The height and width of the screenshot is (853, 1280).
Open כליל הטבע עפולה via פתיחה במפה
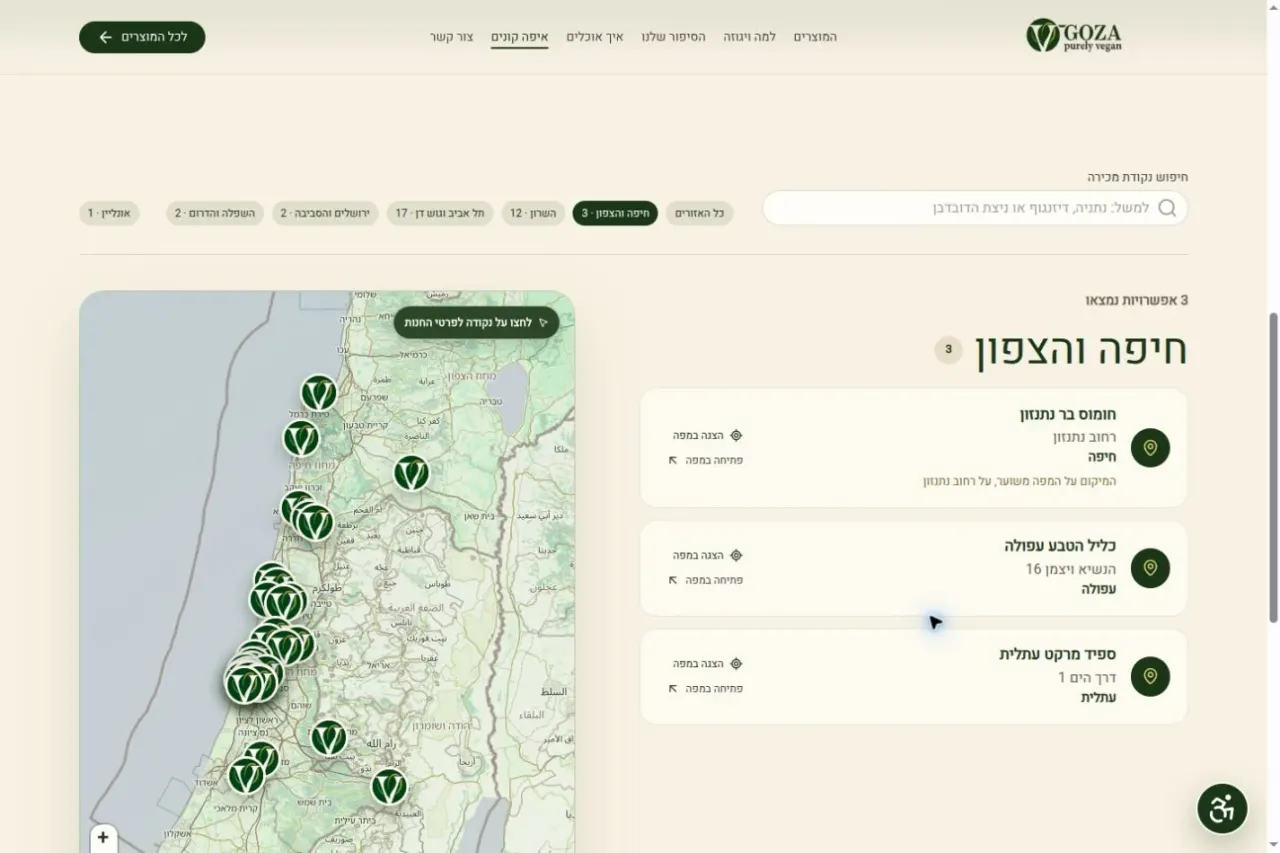[705, 580]
